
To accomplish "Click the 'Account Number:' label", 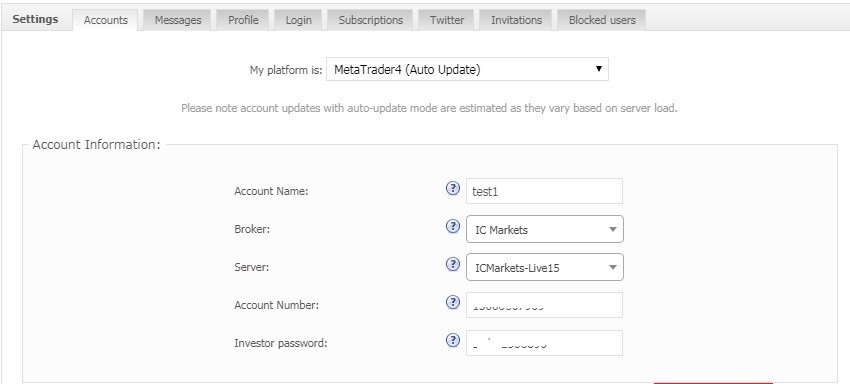I will [276, 305].
